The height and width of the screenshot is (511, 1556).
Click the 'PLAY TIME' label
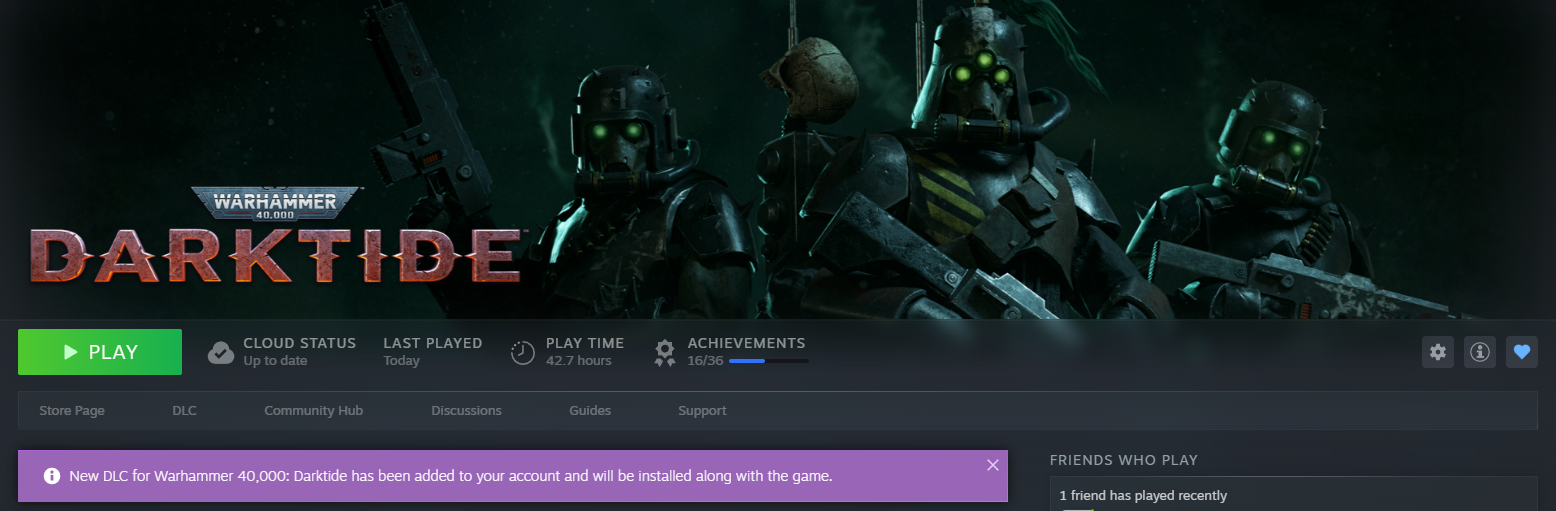(585, 343)
